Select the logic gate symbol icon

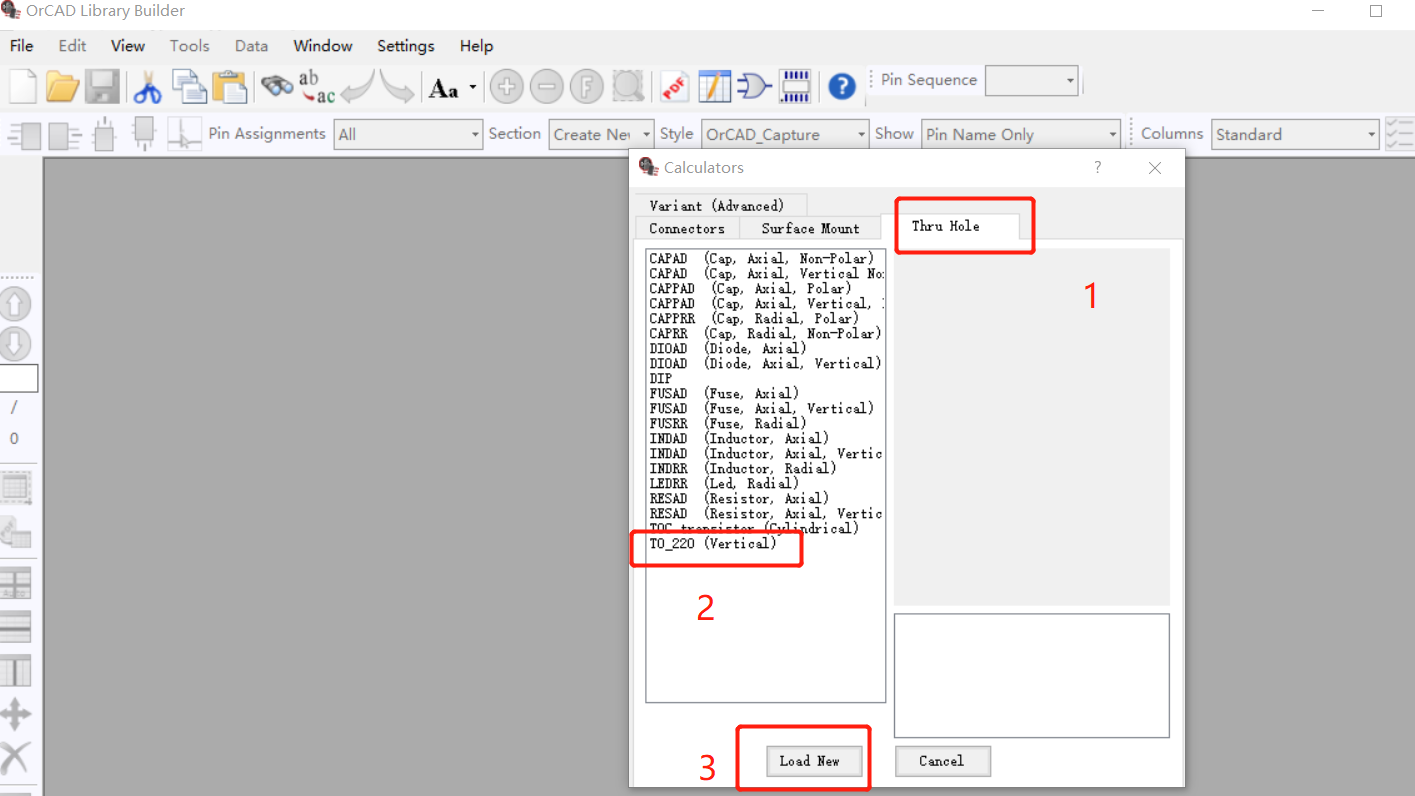click(x=754, y=86)
